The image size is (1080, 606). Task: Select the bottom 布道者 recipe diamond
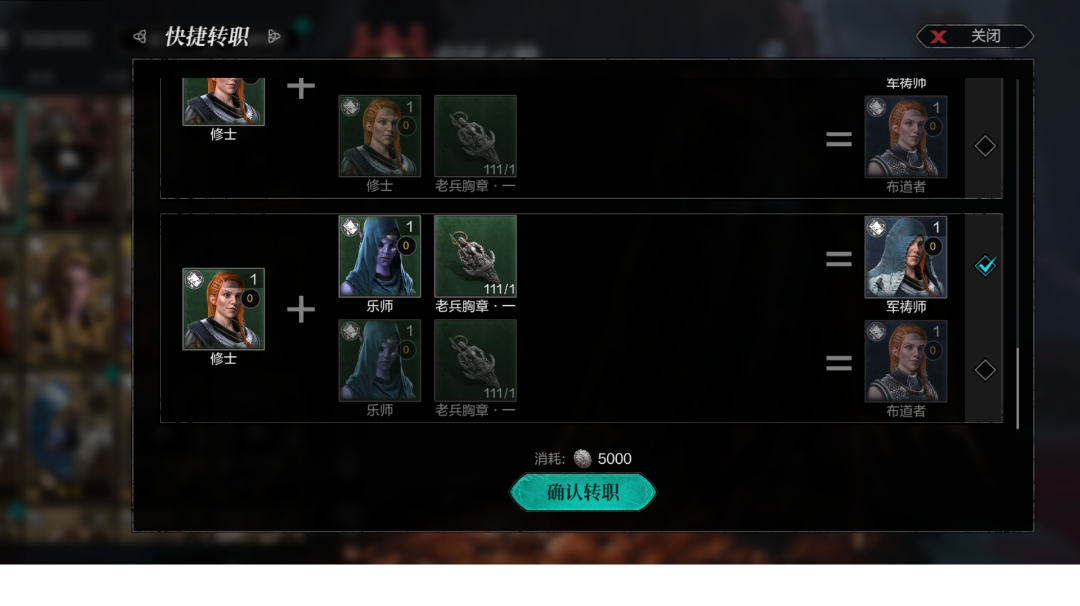(985, 370)
